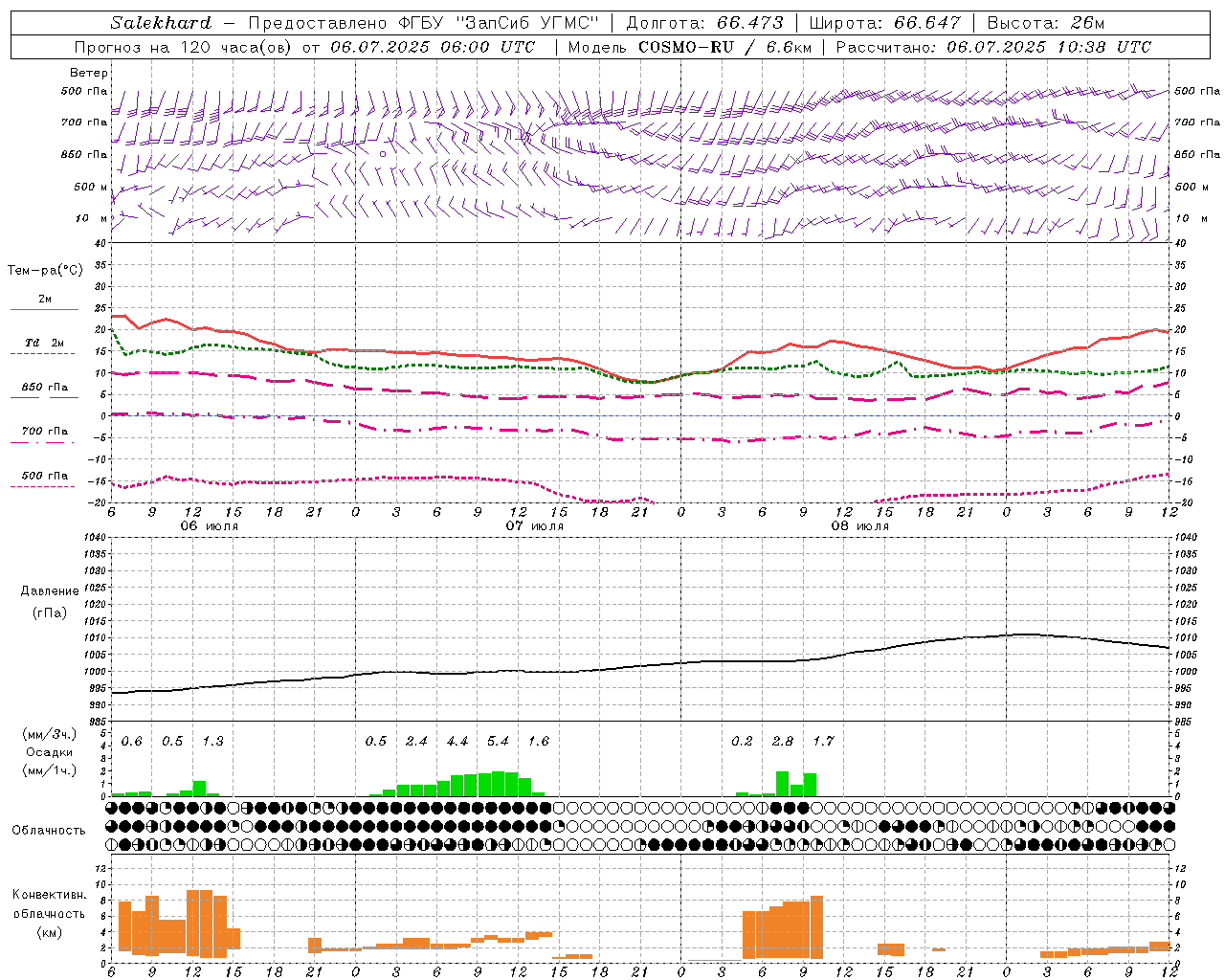Click the '(мм/3ч.)' precipitation unit label
Screen dimensions: 1225x980
point(50,734)
